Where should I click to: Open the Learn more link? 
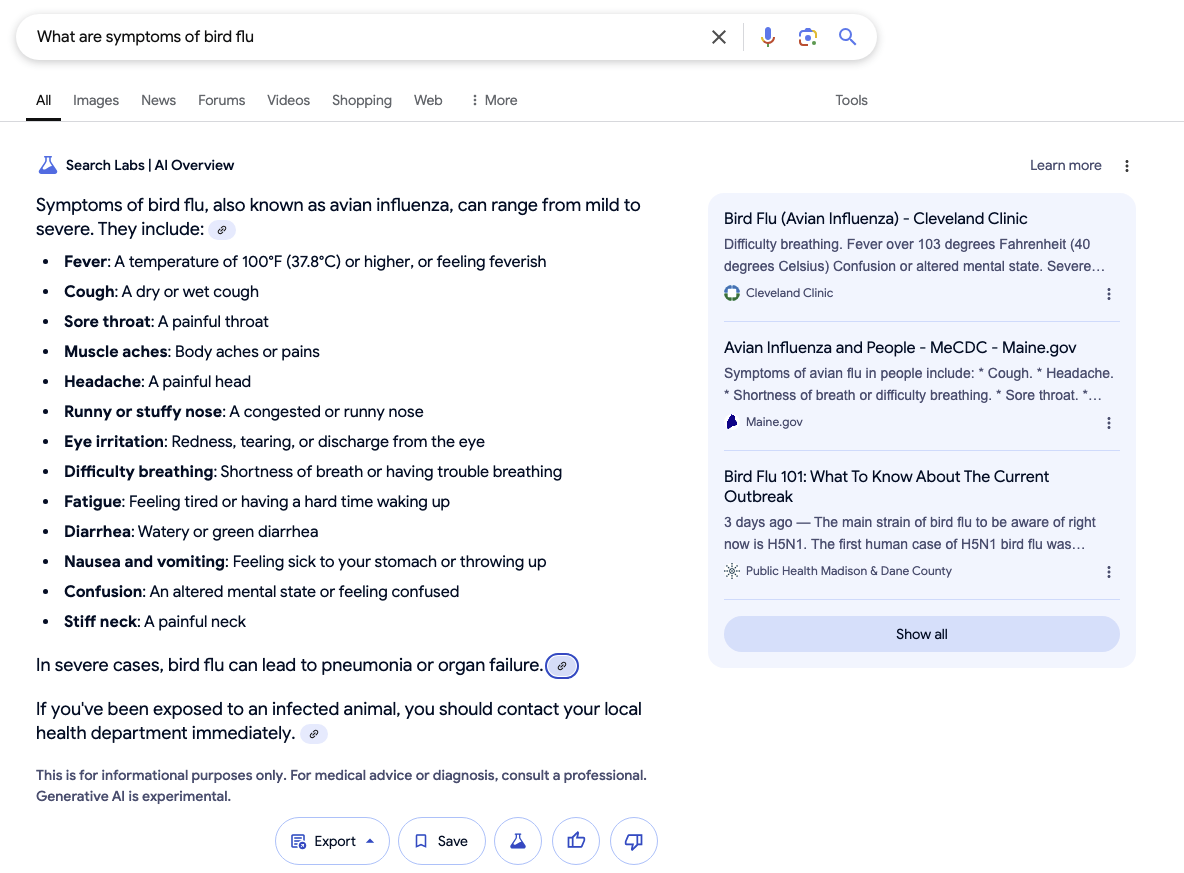(x=1065, y=165)
